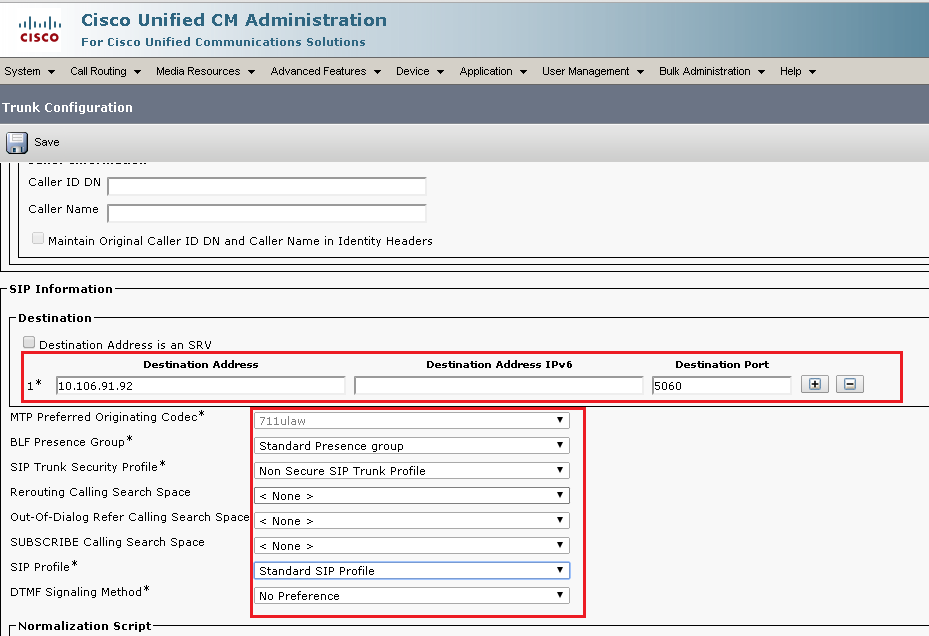Check Maintain Original Caller ID DN option
The height and width of the screenshot is (636, 929).
coord(38,238)
